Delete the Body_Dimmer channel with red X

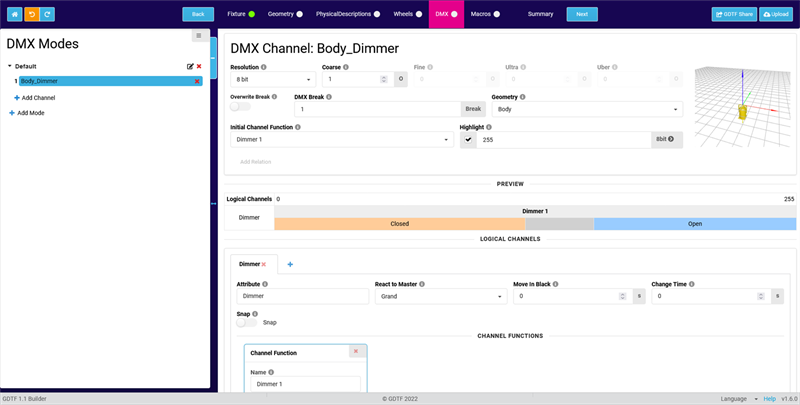point(198,80)
